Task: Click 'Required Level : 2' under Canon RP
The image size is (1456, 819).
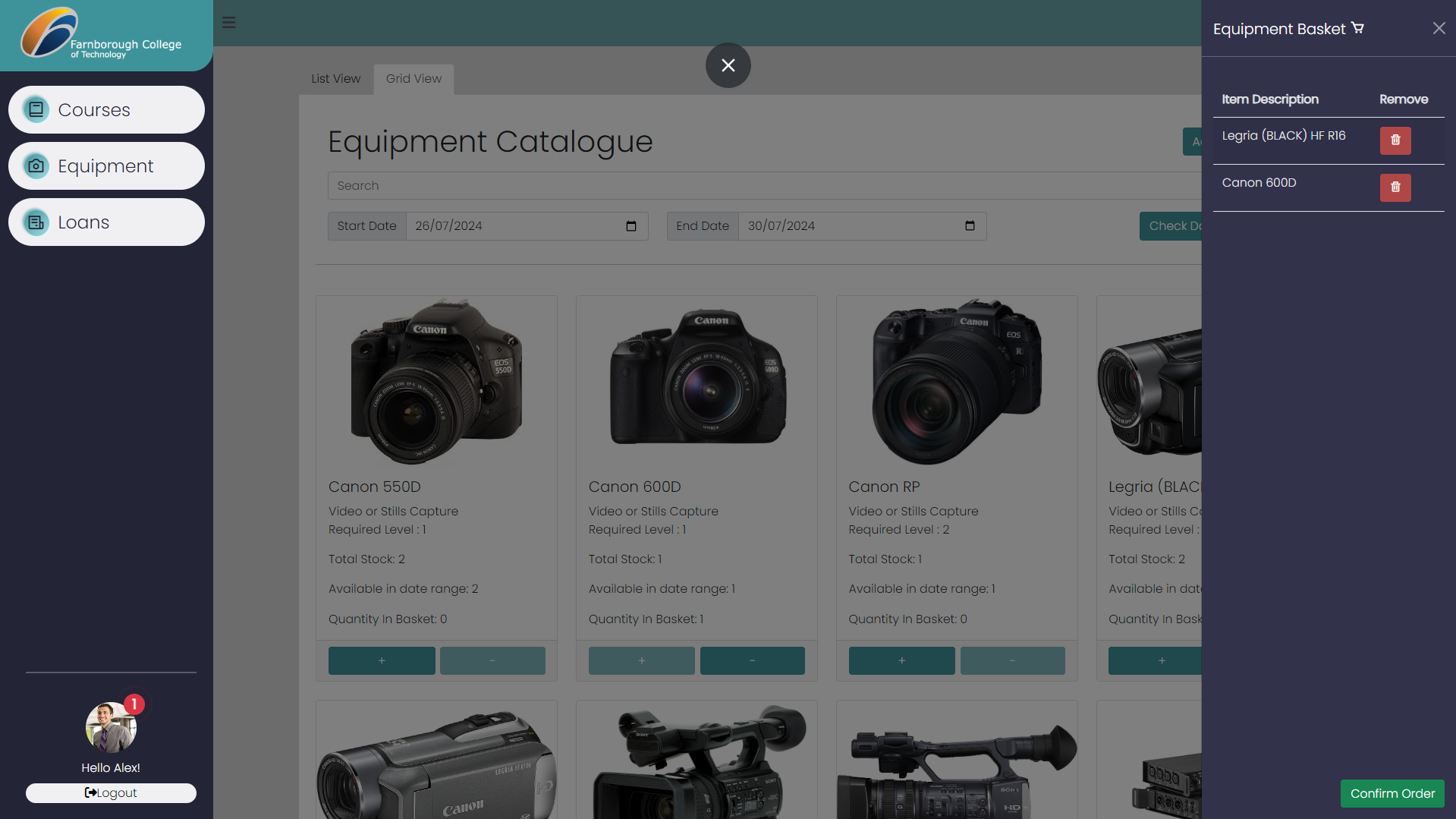Action: click(x=898, y=530)
